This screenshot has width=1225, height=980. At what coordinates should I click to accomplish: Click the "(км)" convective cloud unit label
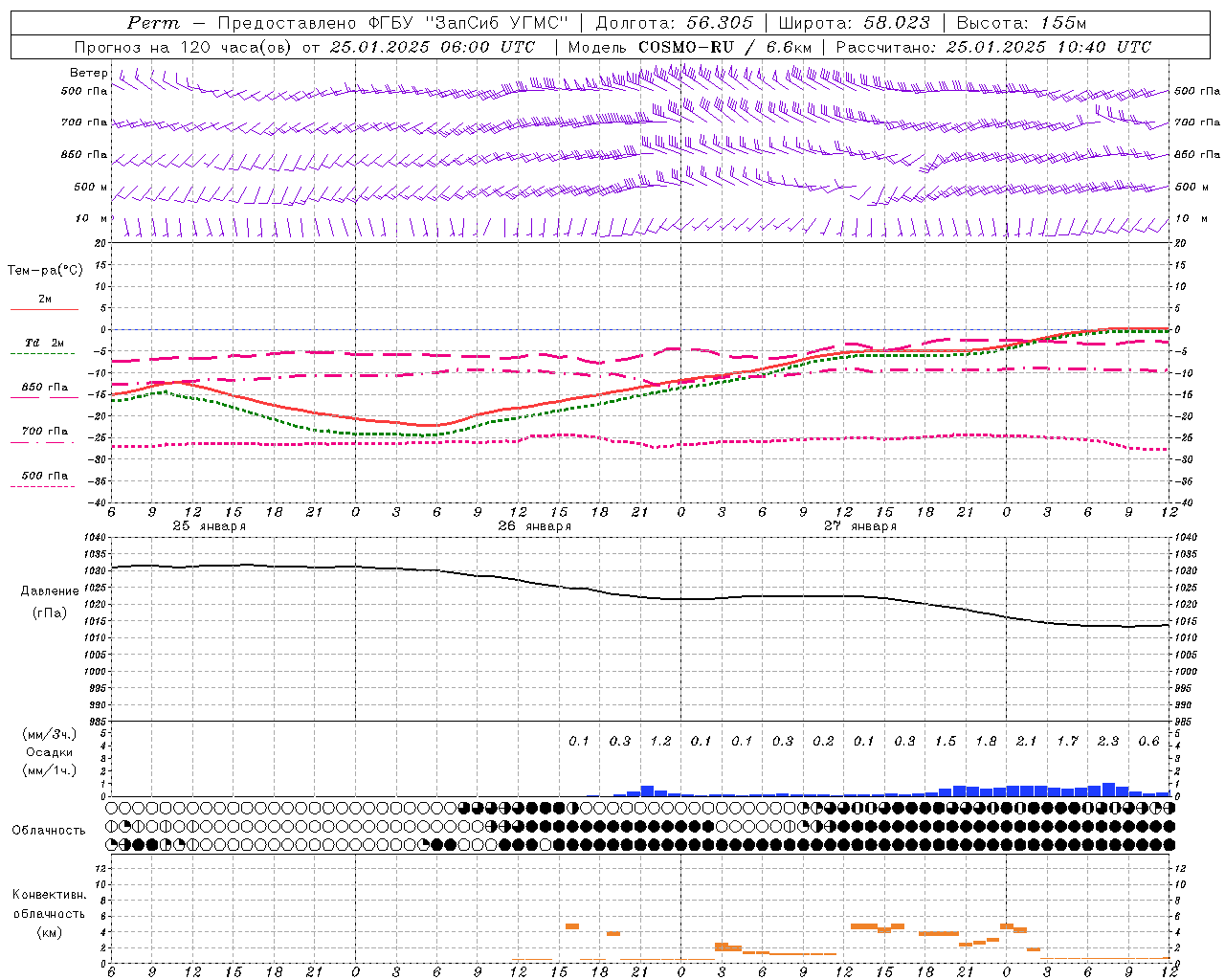pyautogui.click(x=49, y=932)
